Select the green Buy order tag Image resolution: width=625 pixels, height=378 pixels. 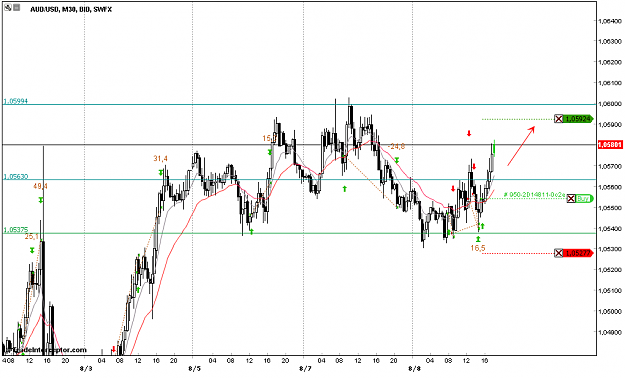584,199
